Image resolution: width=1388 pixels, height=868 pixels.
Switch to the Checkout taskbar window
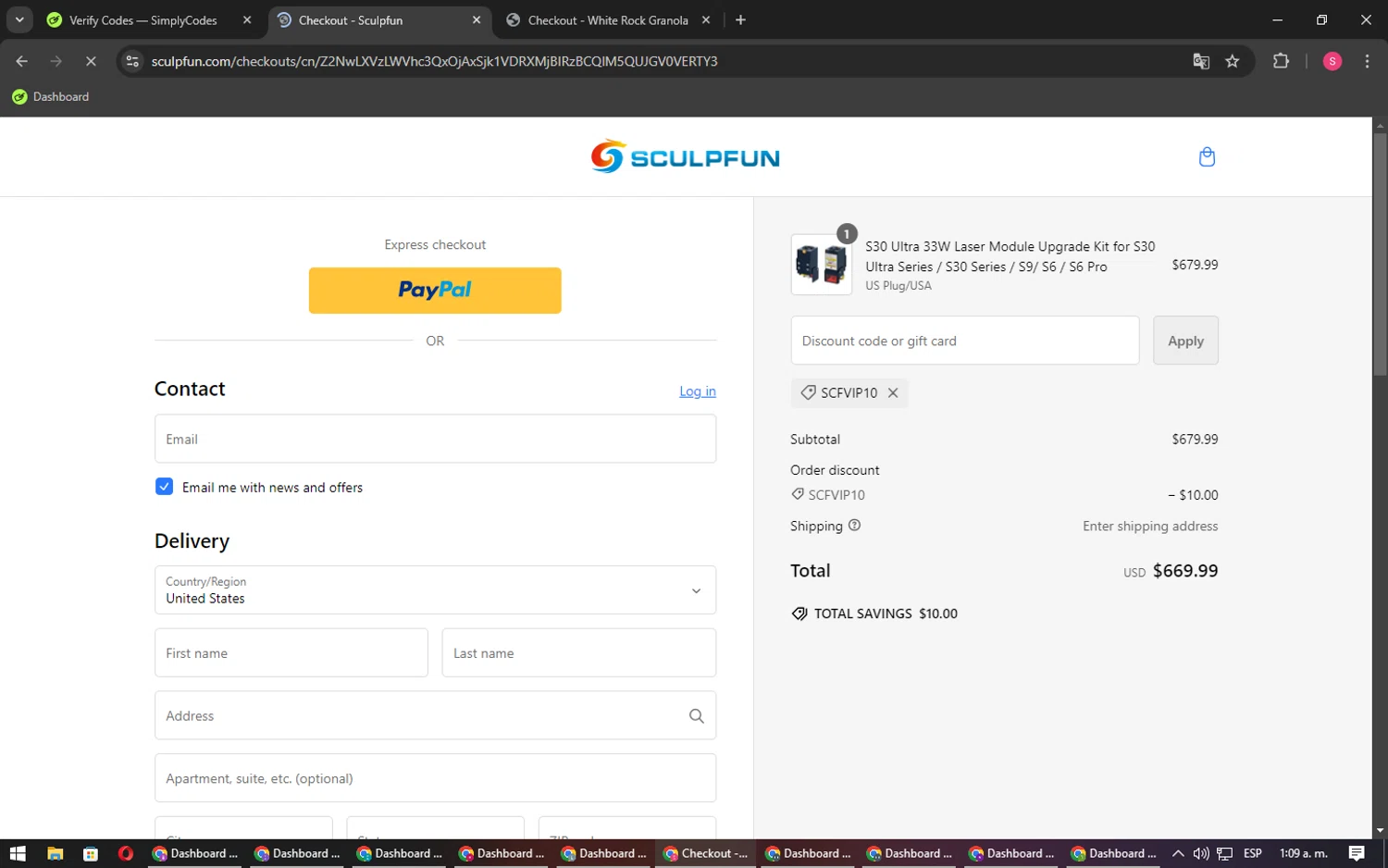[707, 854]
